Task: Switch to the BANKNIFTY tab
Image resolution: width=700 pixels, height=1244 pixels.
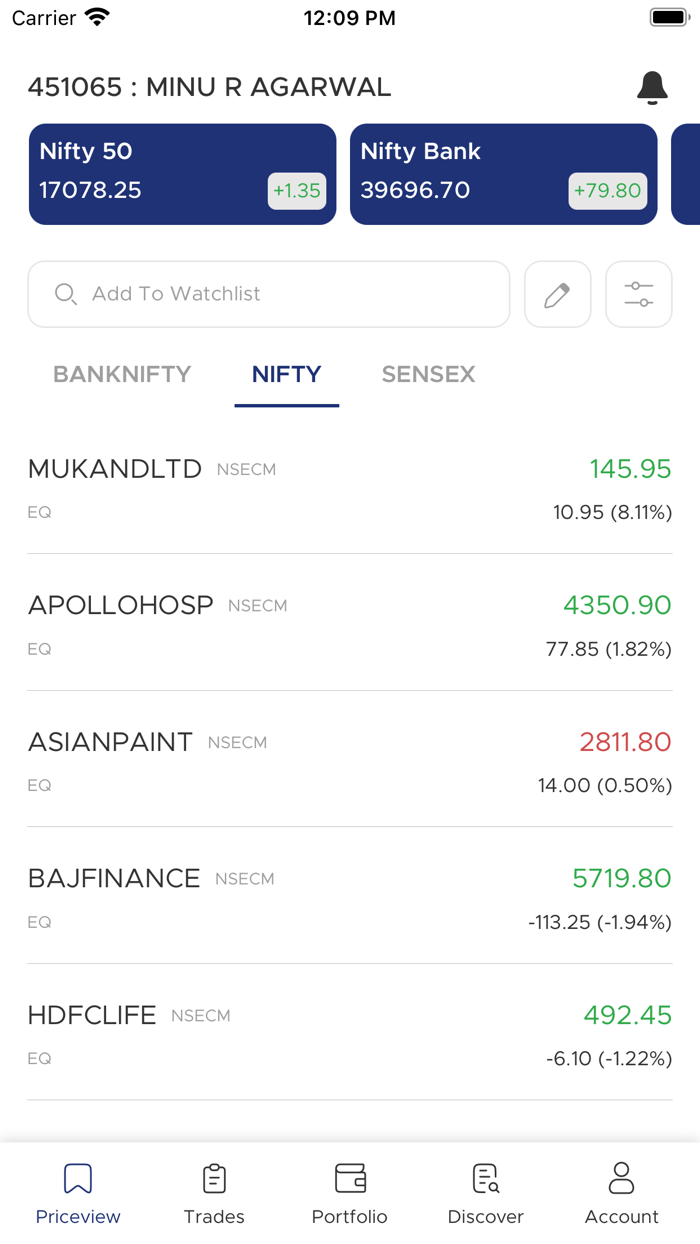Action: coord(122,375)
